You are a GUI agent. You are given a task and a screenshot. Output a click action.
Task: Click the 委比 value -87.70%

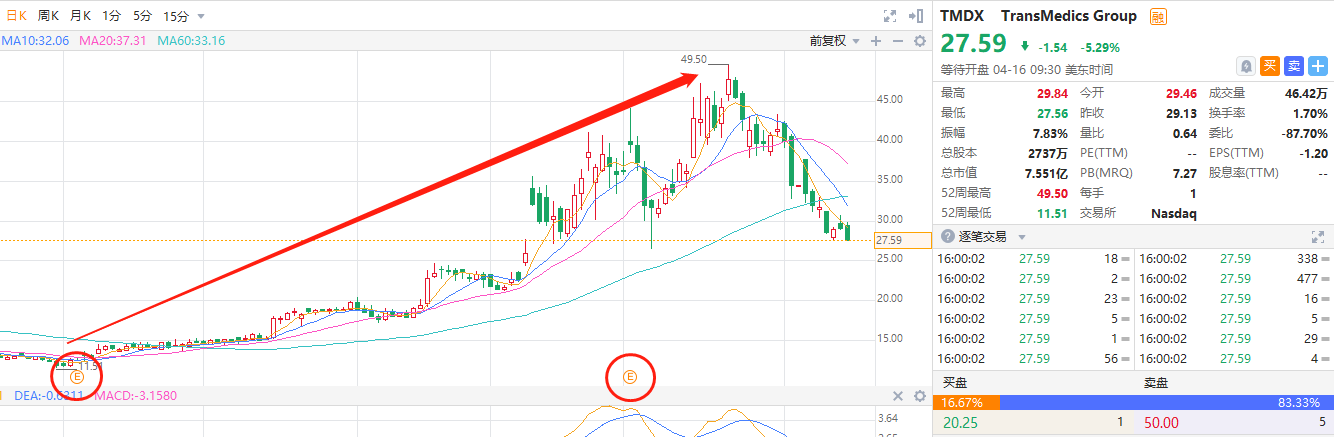(x=1306, y=134)
